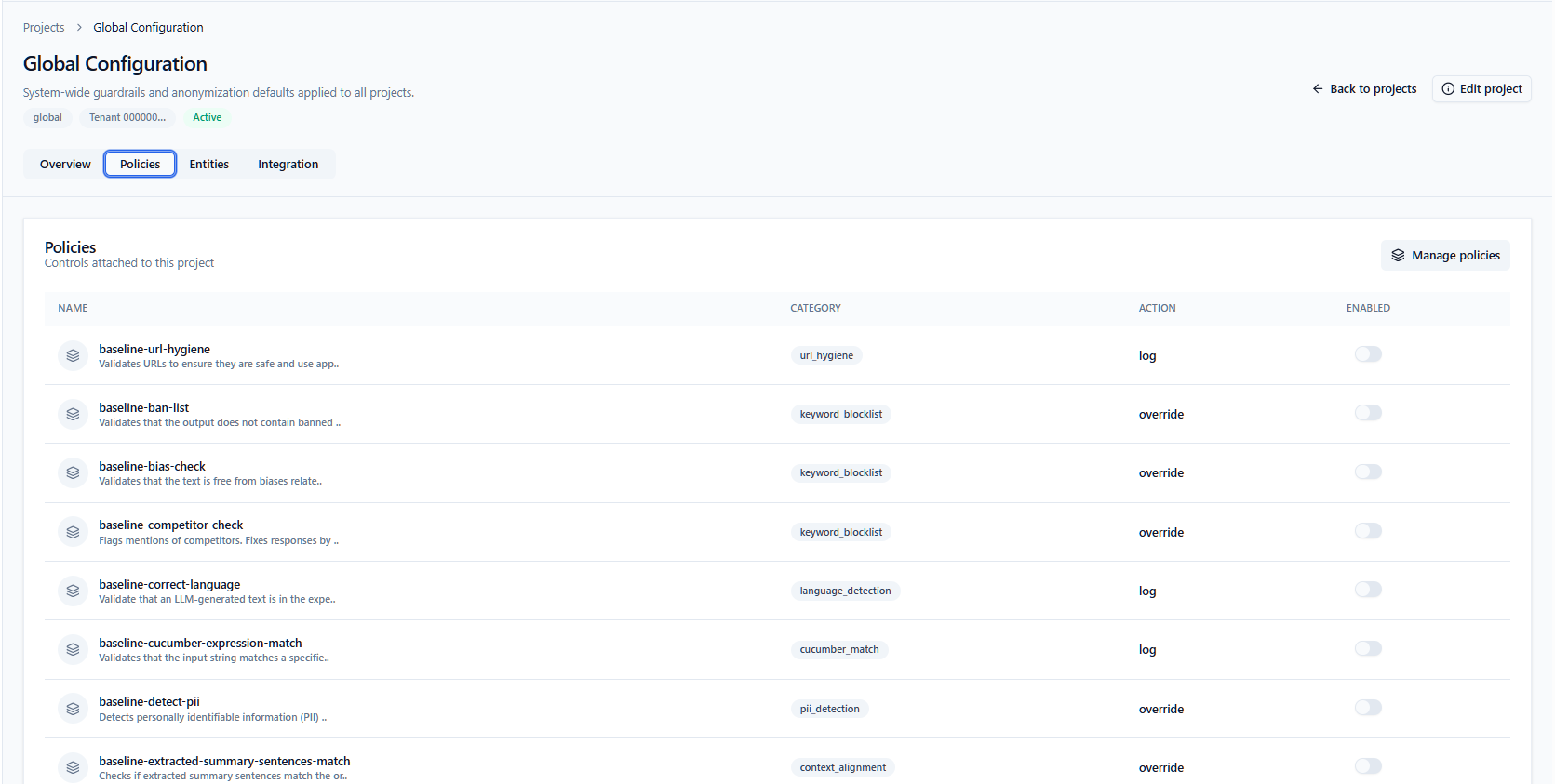Click keyword_blocklist tag in baseline-bias-check row
The image size is (1555, 784).
tap(841, 472)
